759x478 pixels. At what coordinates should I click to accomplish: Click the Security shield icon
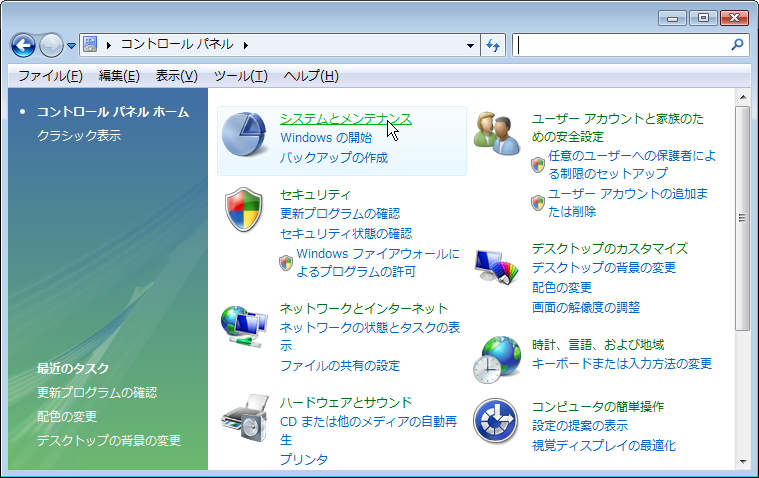(x=244, y=210)
